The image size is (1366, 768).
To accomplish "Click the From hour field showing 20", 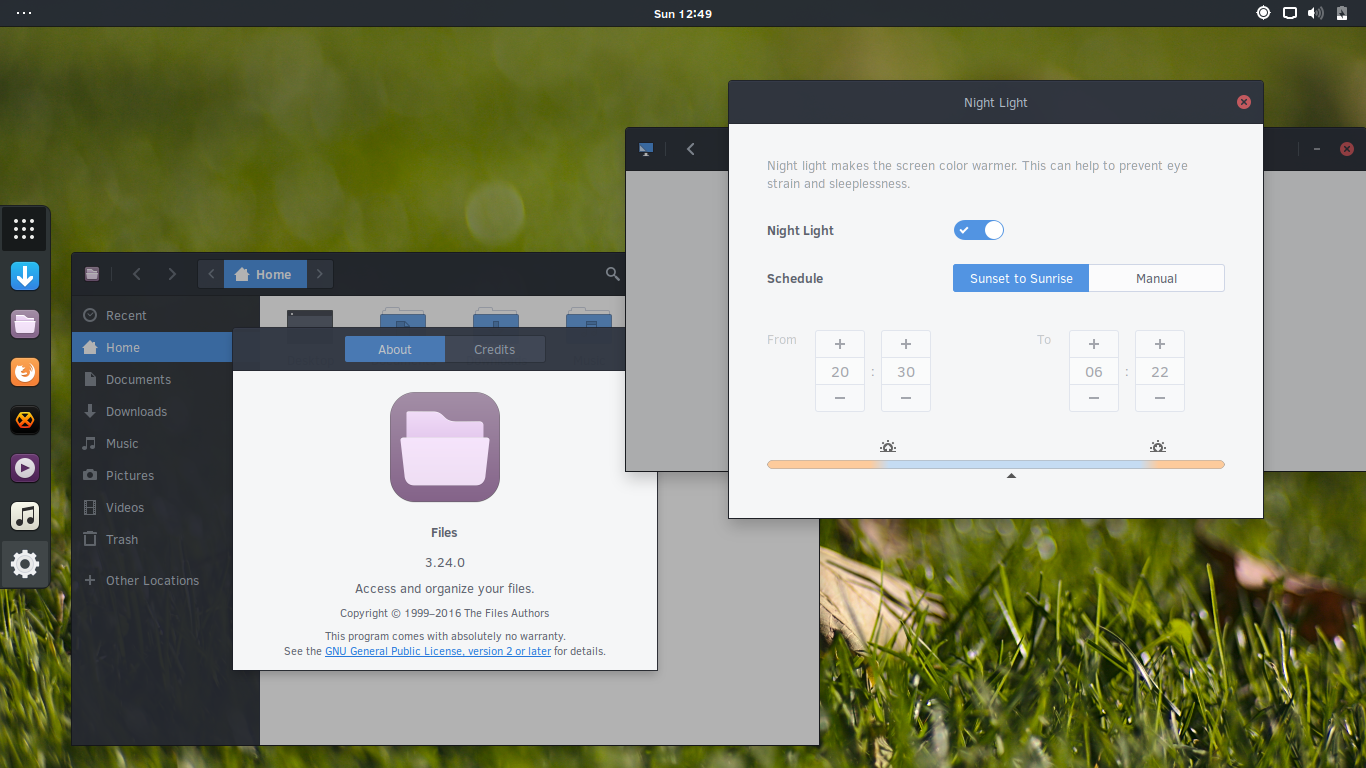I will (840, 372).
